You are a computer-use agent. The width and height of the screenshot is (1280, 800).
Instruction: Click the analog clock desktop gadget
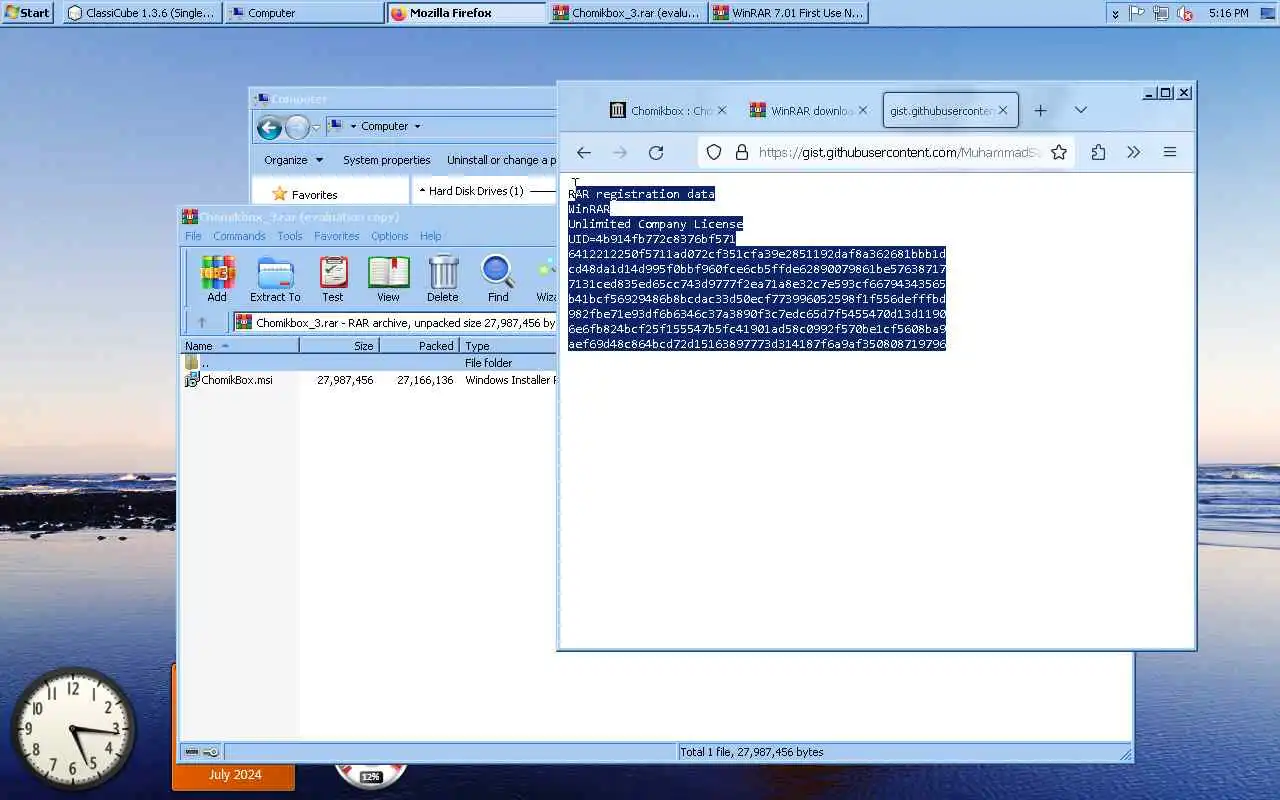pos(73,729)
